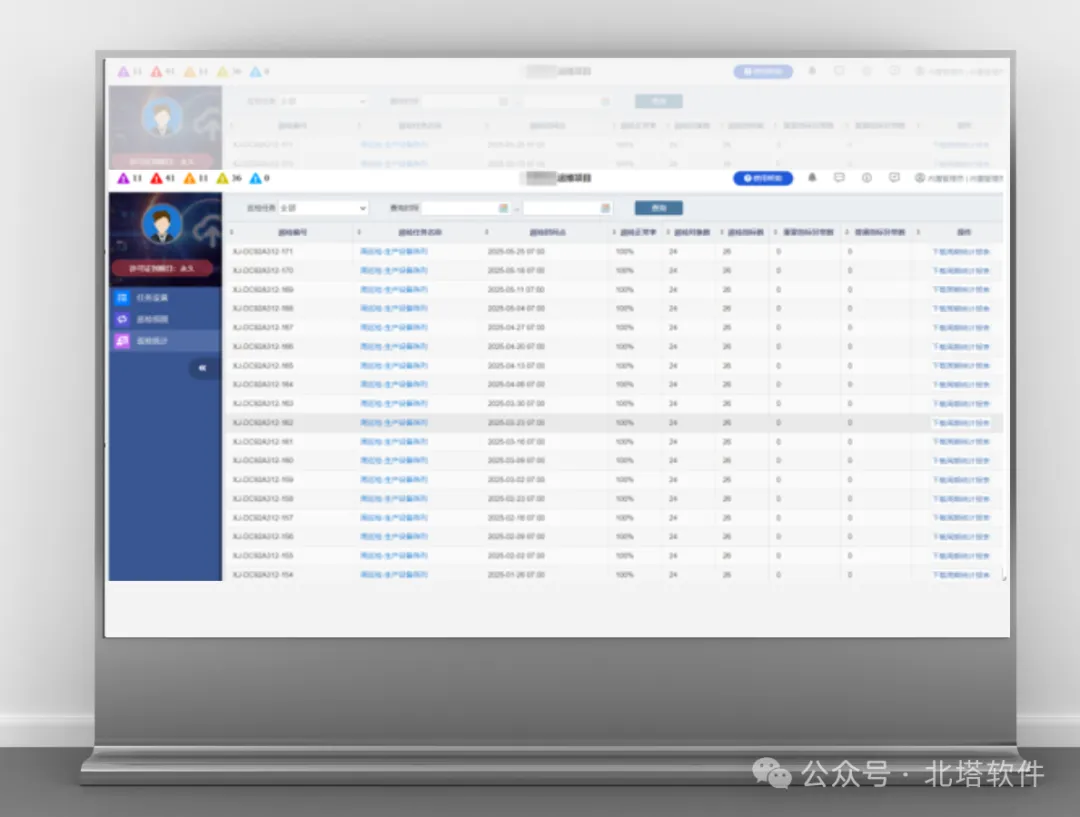Select the date cell 2025-04-27 07:00
Screen dimensions: 1080x817
coord(516,328)
